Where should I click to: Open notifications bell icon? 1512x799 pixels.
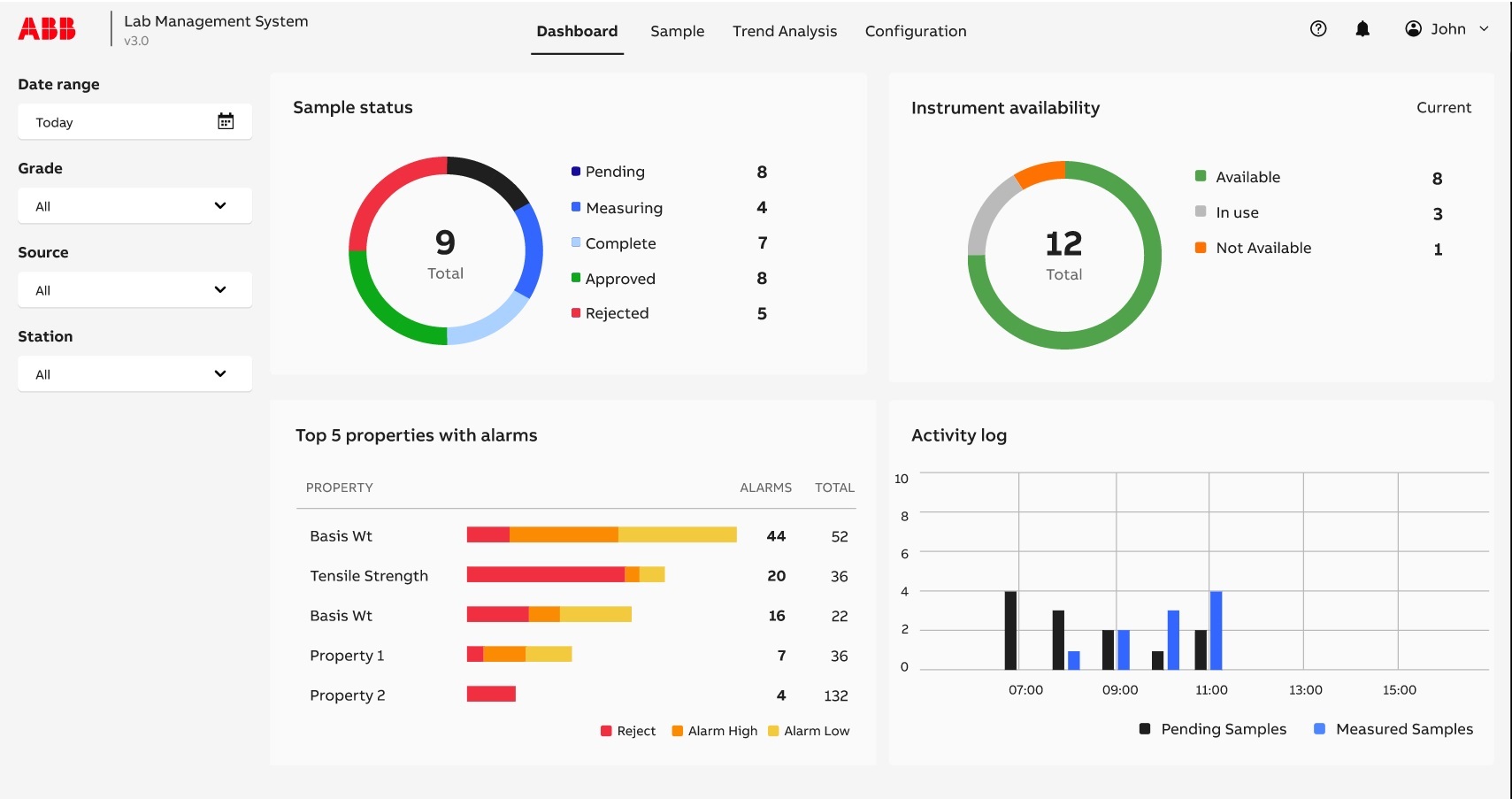[1362, 29]
